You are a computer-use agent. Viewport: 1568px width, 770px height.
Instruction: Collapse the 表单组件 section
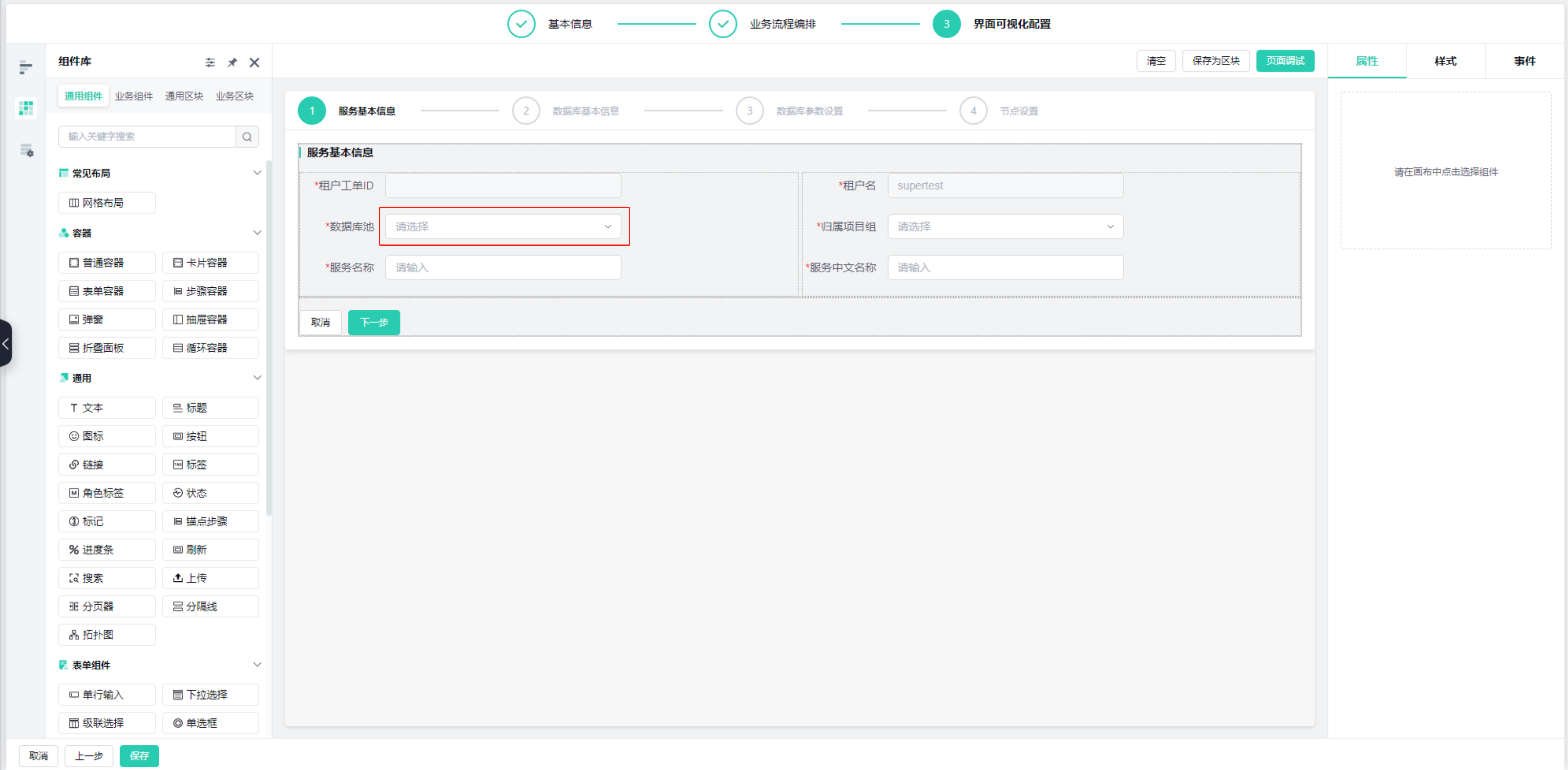[x=257, y=665]
